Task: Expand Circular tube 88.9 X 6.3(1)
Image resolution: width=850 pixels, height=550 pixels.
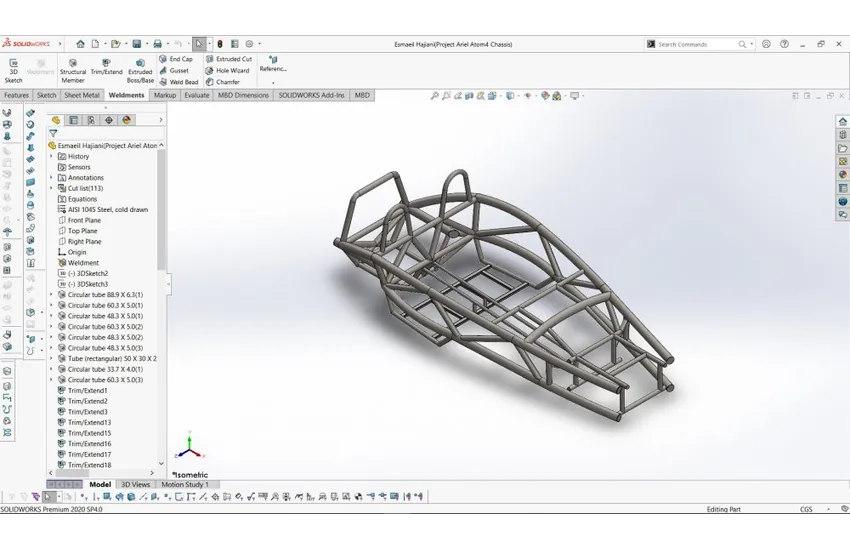Action: click(x=51, y=295)
